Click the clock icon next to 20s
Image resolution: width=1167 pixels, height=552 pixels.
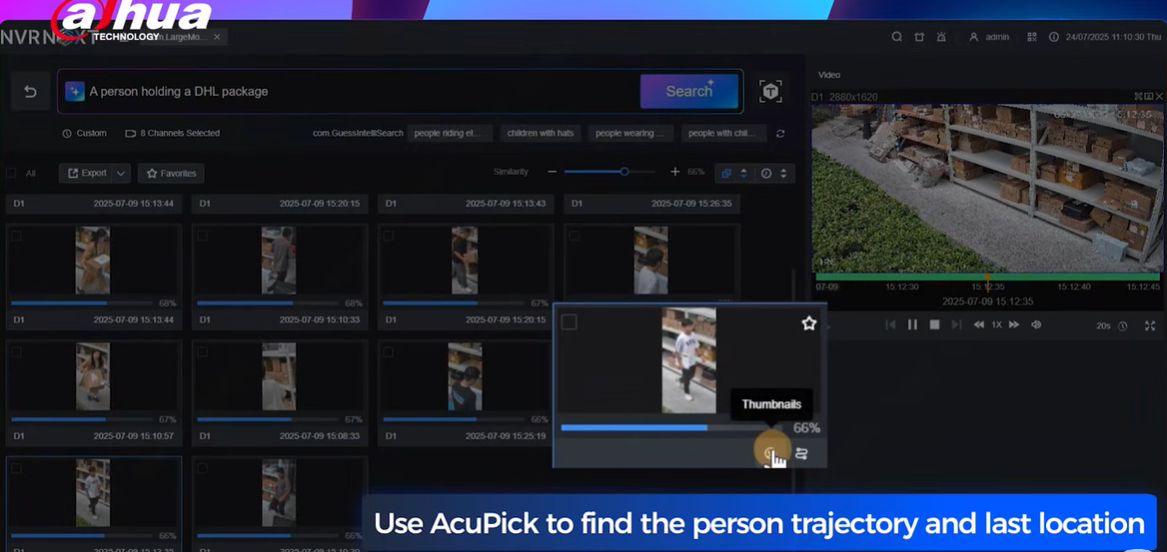coord(1123,326)
